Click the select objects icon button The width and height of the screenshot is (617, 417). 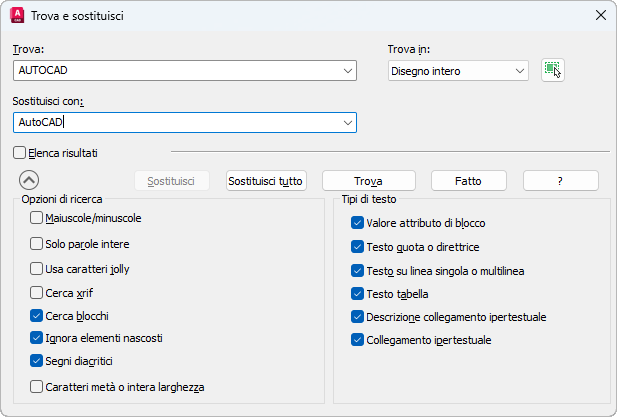pos(553,70)
